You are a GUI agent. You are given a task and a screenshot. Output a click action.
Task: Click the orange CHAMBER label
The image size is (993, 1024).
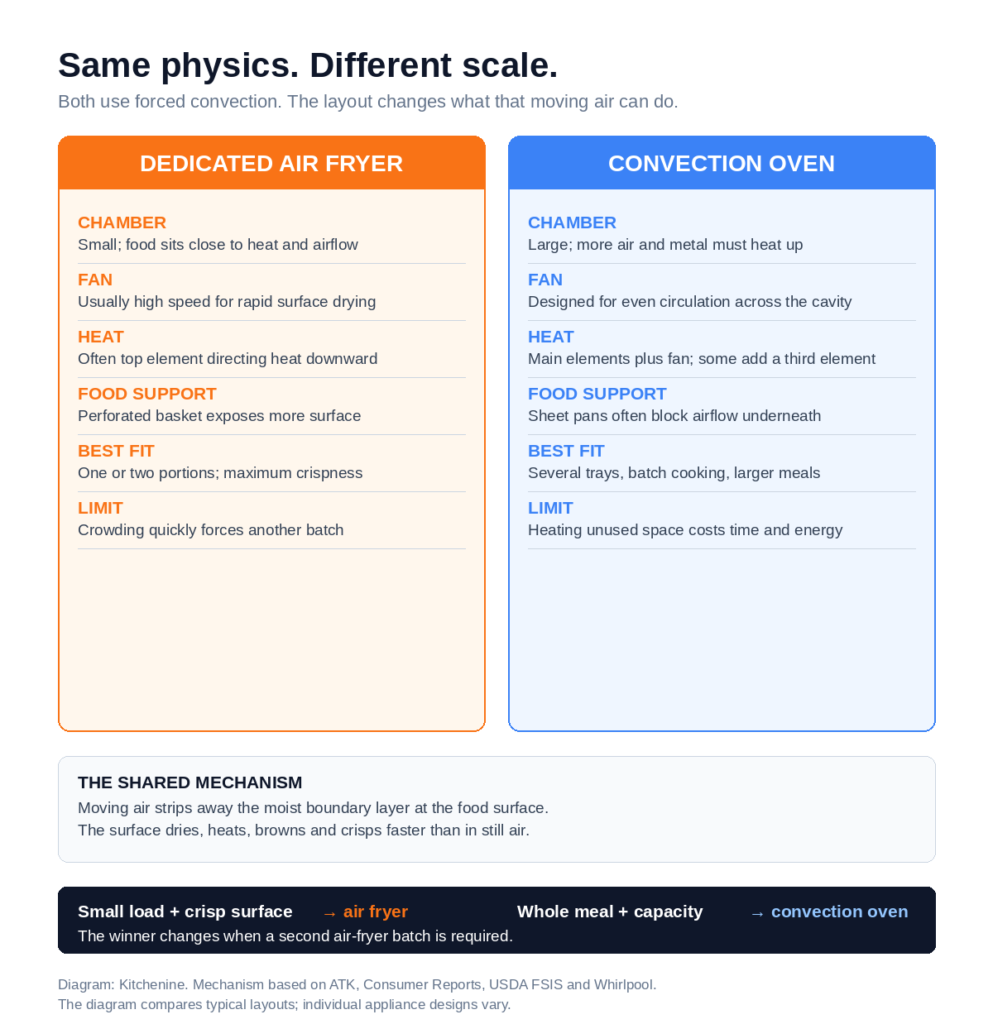click(x=122, y=223)
